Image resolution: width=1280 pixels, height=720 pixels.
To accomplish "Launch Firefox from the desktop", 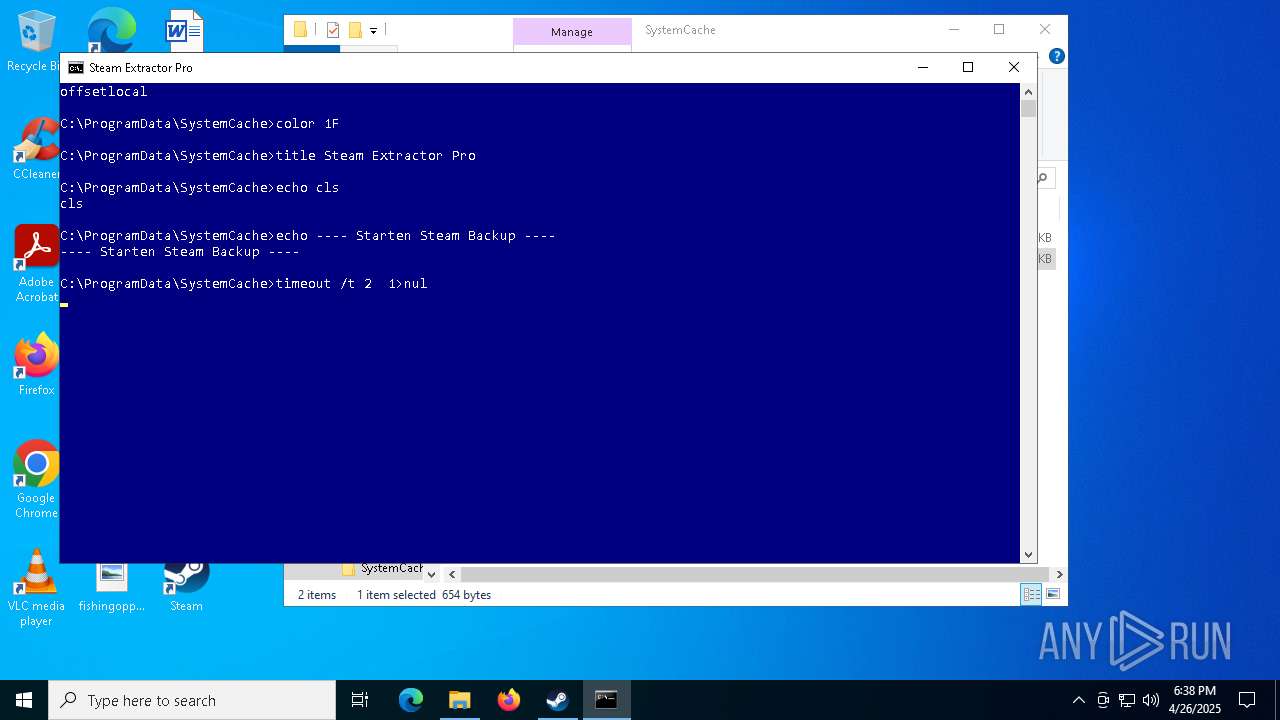I will [36, 365].
